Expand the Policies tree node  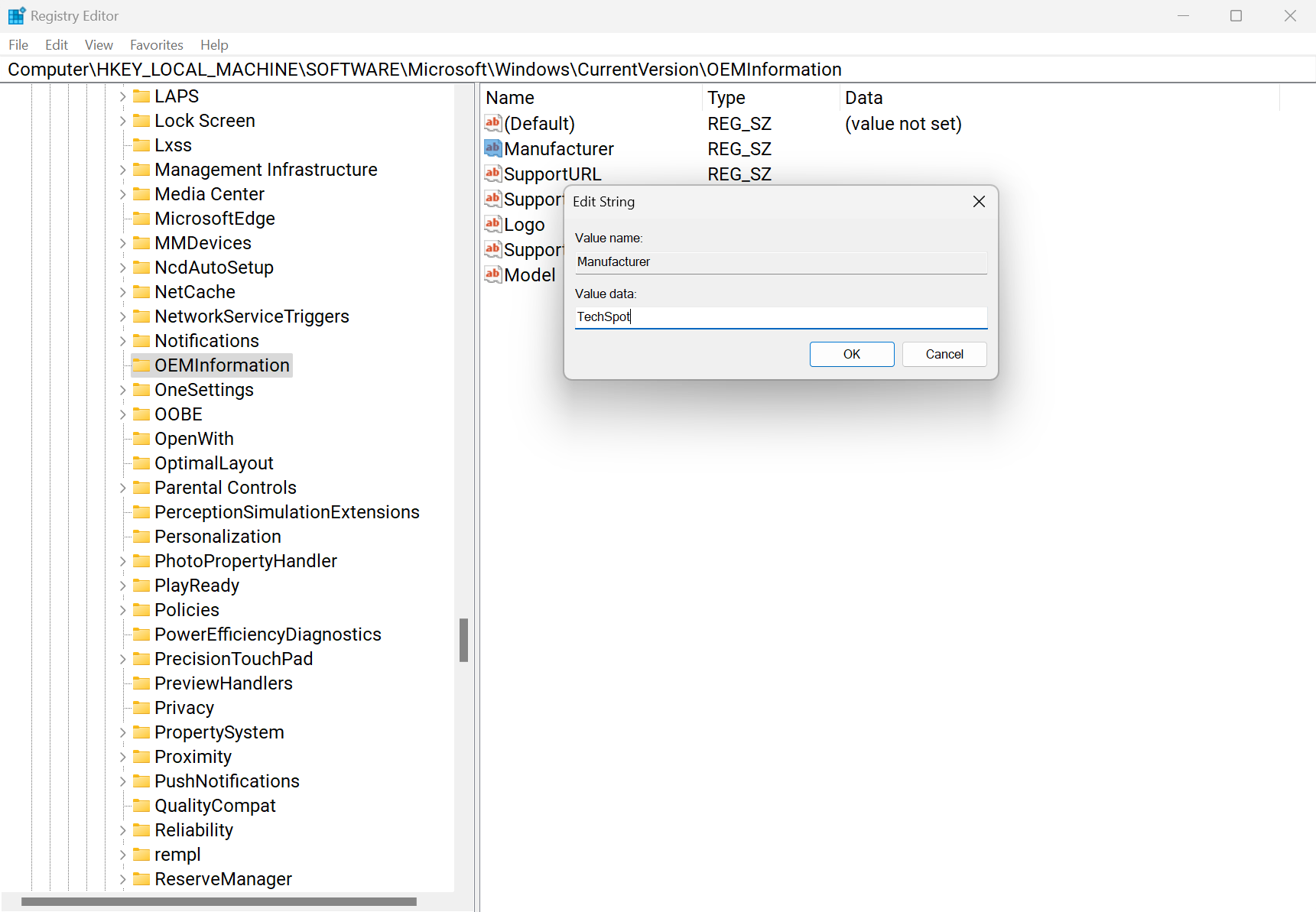pyautogui.click(x=122, y=609)
